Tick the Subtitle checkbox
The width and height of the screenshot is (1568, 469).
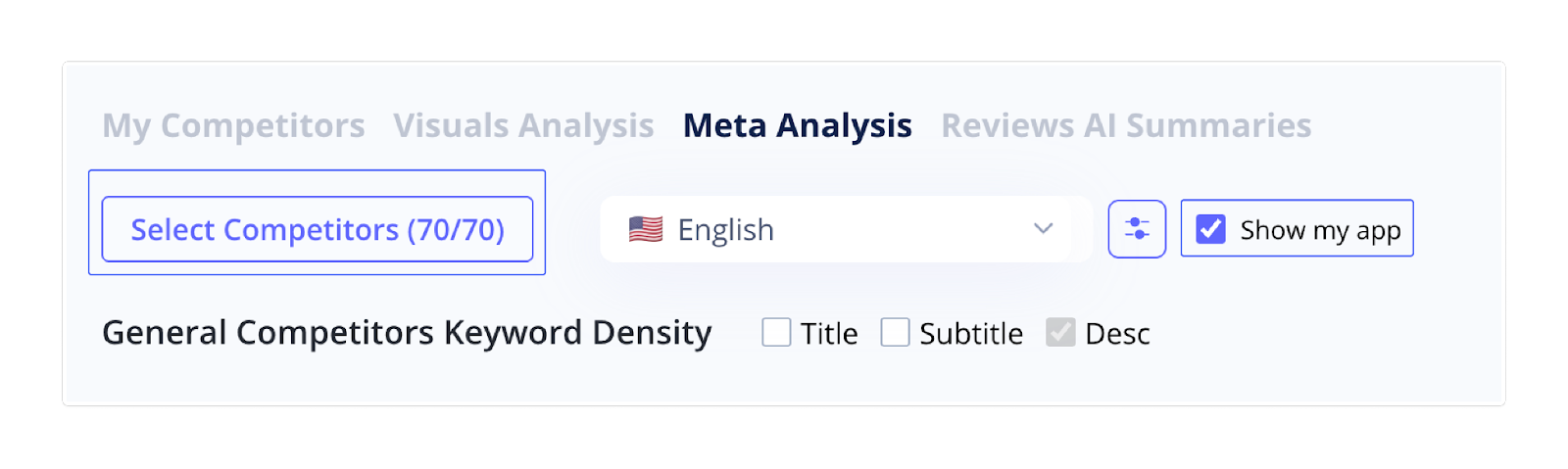(895, 333)
